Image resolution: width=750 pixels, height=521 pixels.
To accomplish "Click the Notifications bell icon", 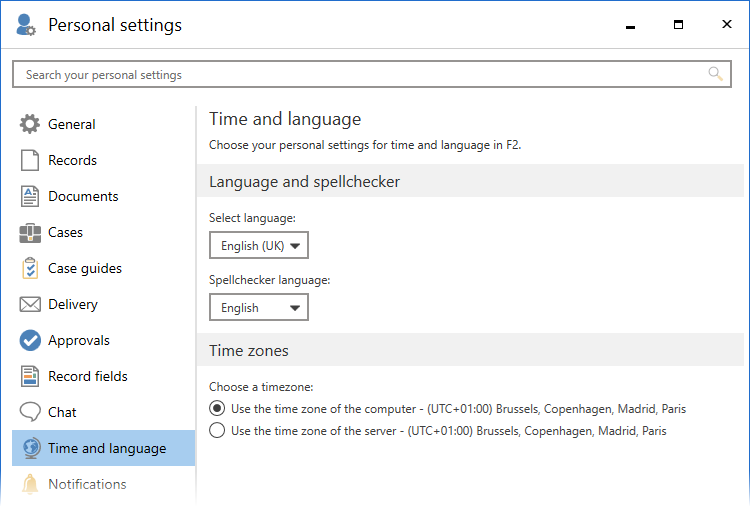I will pyautogui.click(x=30, y=484).
